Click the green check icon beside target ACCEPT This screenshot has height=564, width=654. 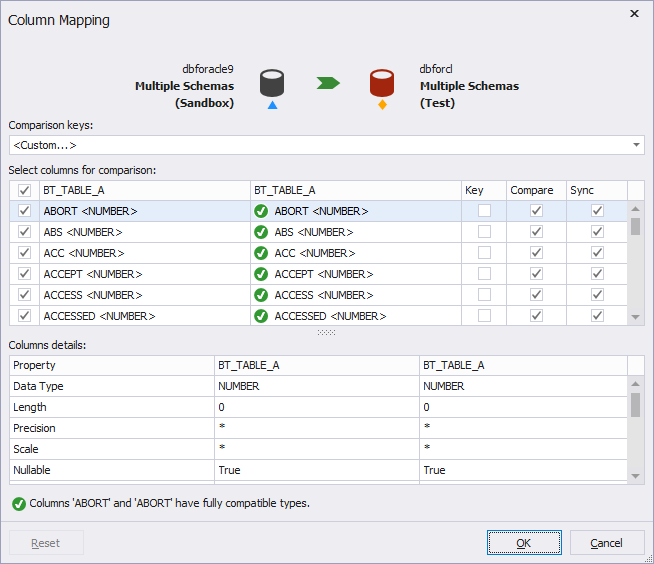point(261,274)
